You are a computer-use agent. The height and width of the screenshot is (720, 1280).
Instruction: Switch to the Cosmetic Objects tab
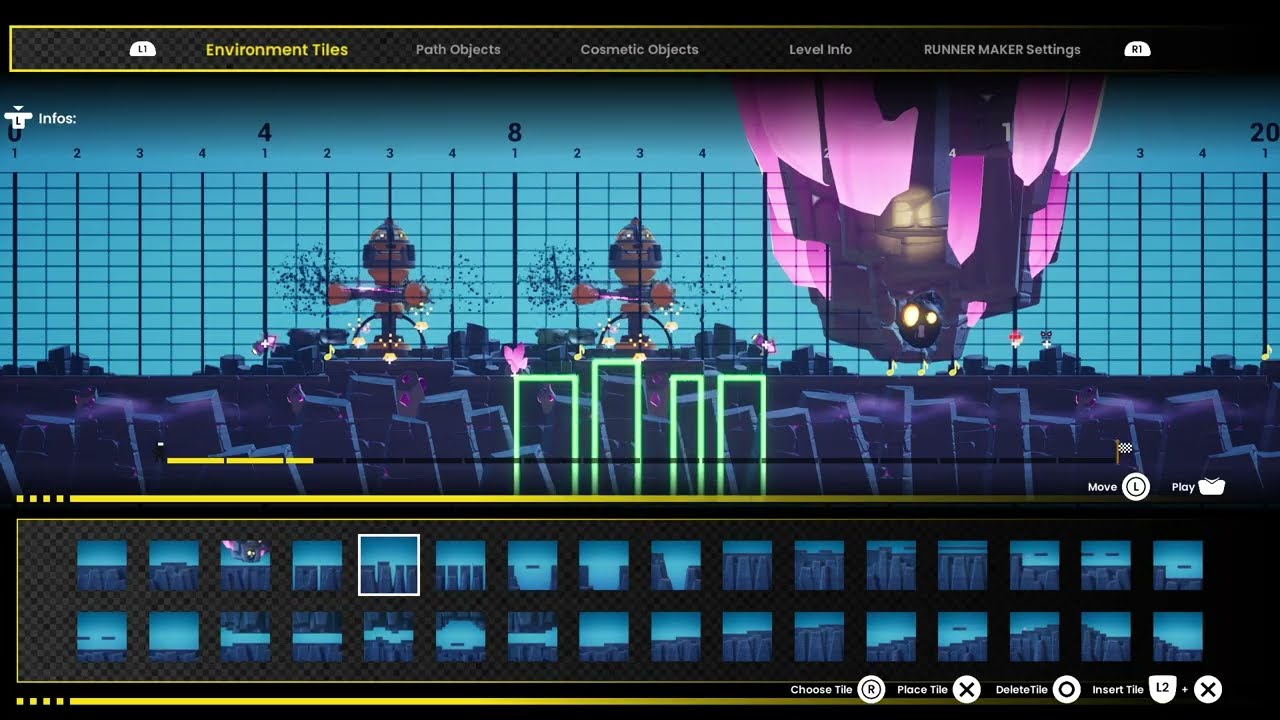[639, 49]
